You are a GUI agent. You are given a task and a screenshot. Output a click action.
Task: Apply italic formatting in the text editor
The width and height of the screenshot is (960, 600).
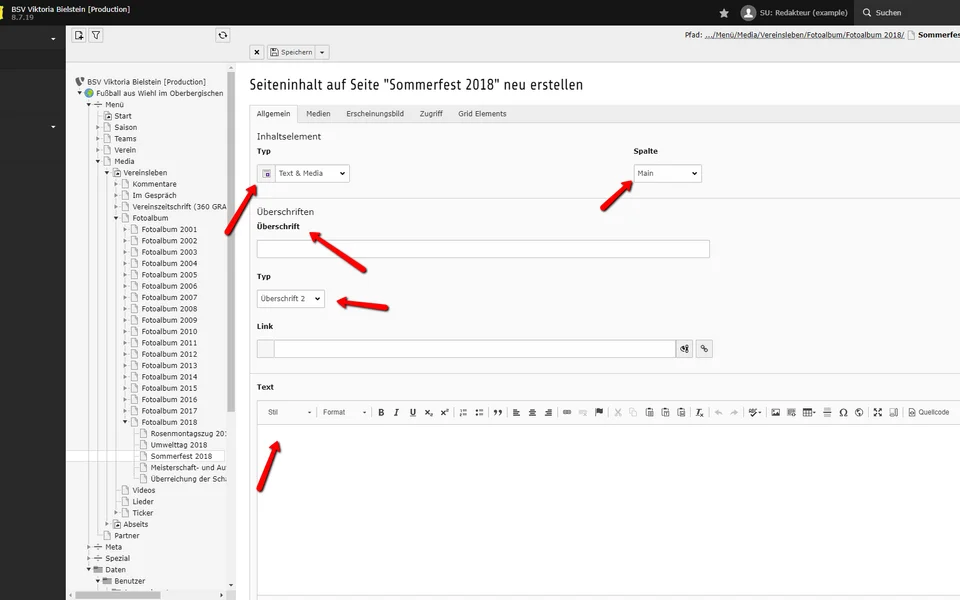[396, 412]
